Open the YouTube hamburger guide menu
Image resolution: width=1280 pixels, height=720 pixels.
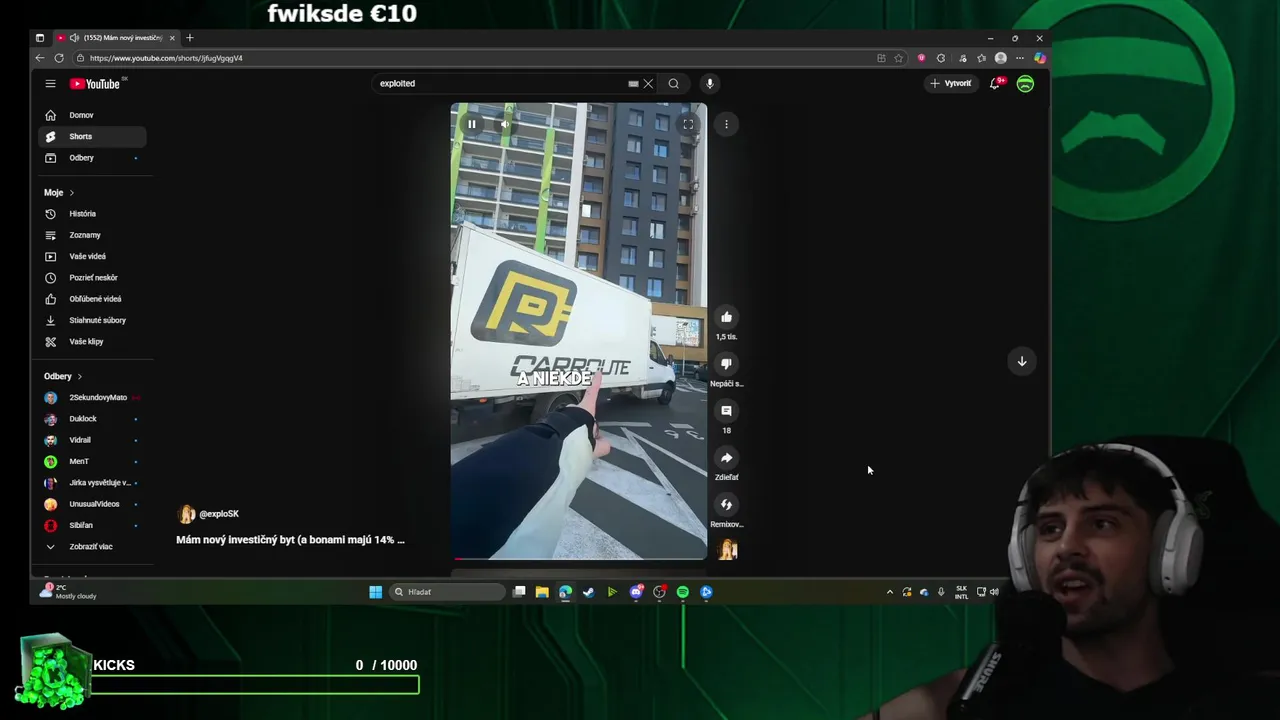[x=50, y=84]
